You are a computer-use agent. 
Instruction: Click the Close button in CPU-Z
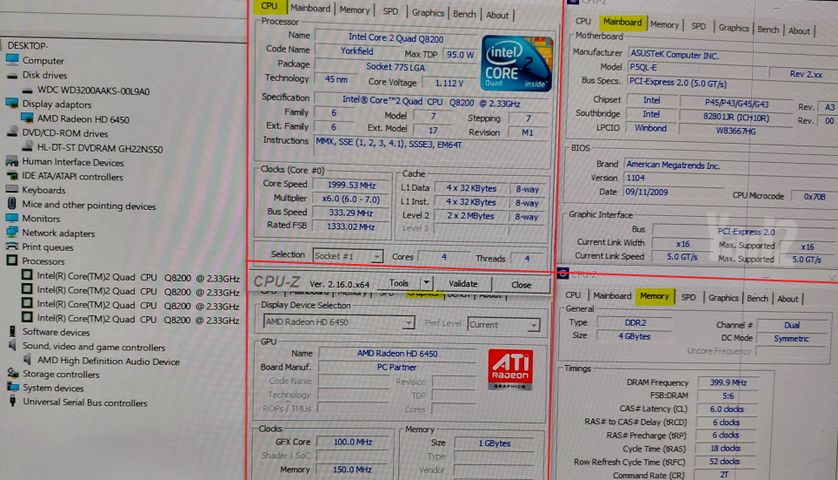tap(521, 285)
